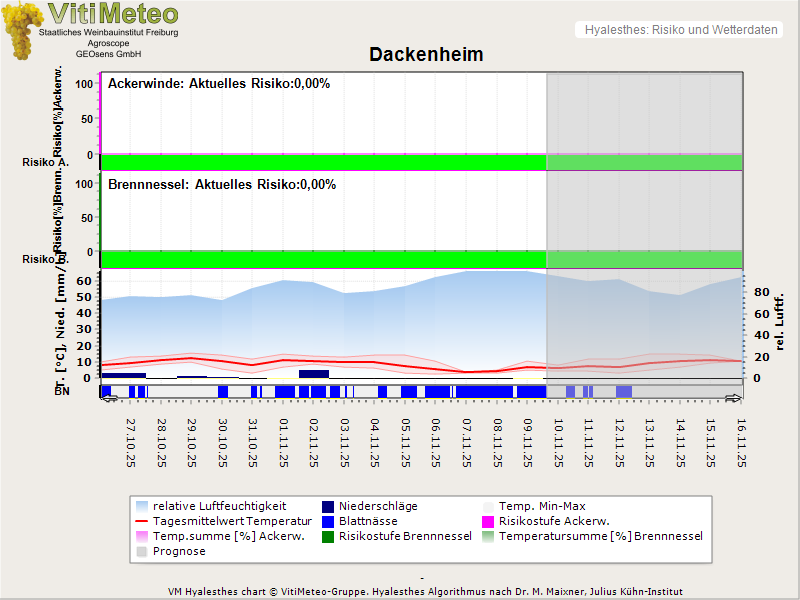The width and height of the screenshot is (800, 600).
Task: Select the 09.11.25 date label on axis
Action: coord(528,442)
